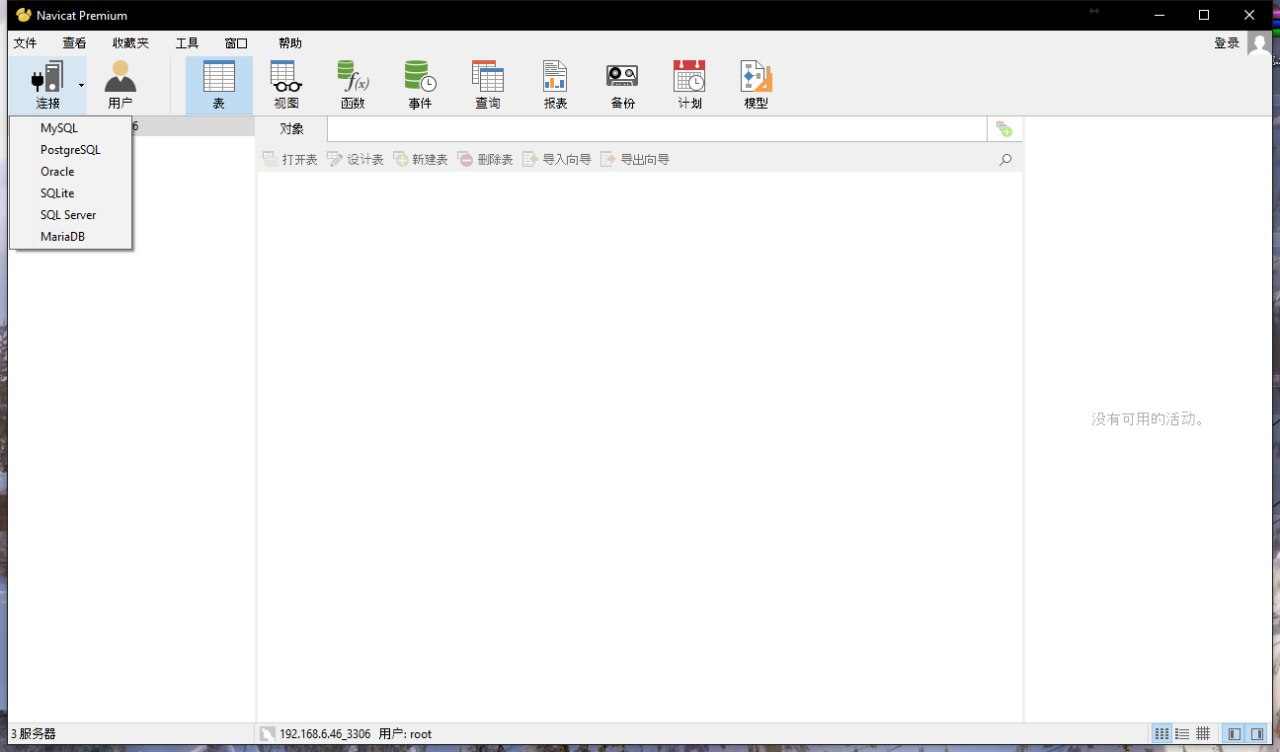Show 事件 (Event) objects

pos(420,77)
